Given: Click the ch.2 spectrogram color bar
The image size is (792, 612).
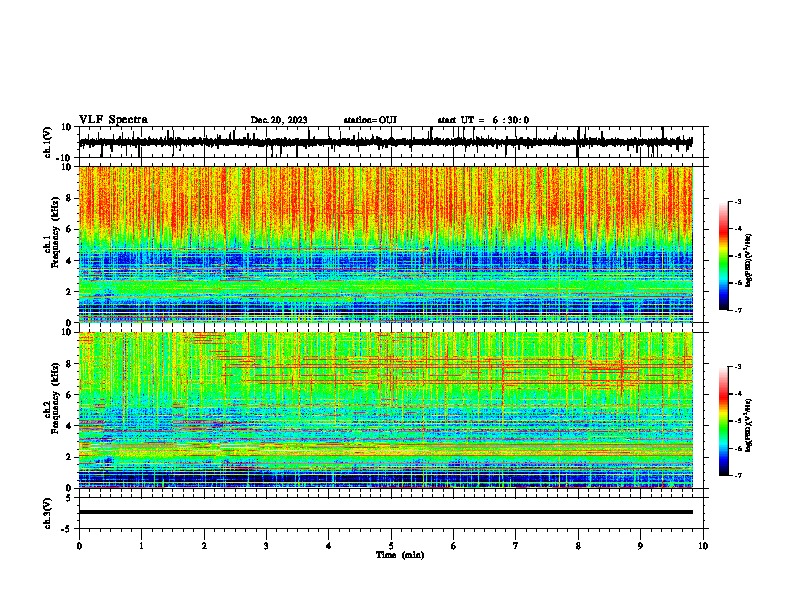Looking at the screenshot, I should pos(724,421).
